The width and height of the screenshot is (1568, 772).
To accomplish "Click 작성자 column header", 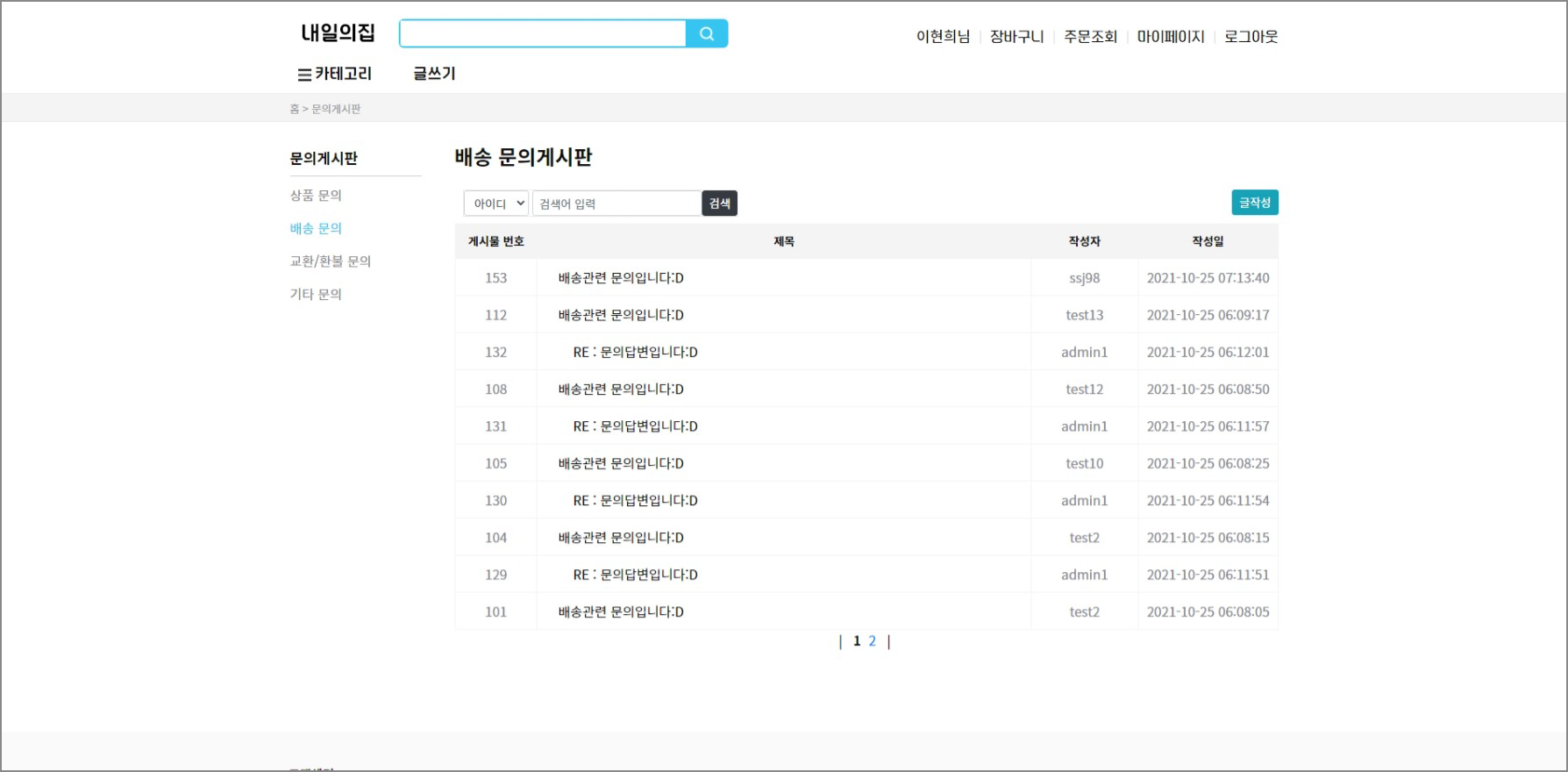I will point(1085,241).
